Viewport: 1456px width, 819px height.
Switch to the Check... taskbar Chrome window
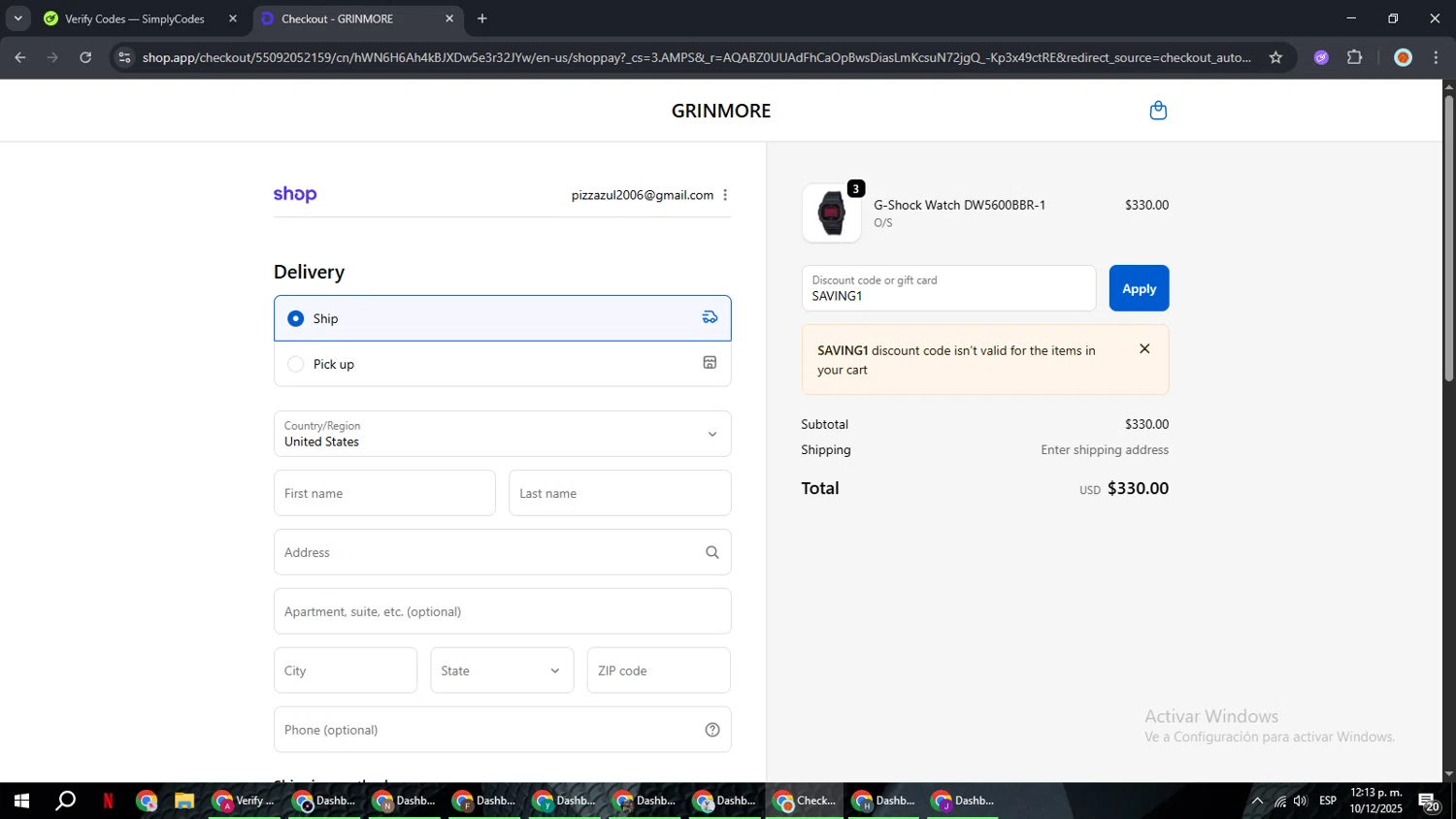pyautogui.click(x=805, y=801)
